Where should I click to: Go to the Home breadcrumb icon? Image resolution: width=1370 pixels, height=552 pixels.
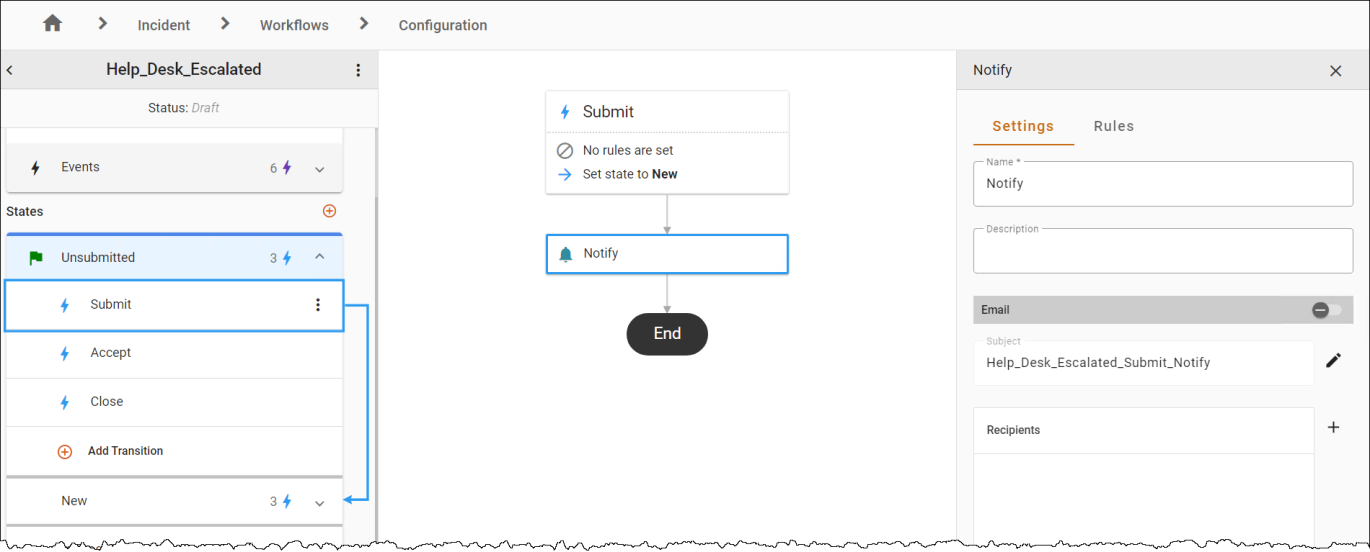(53, 24)
